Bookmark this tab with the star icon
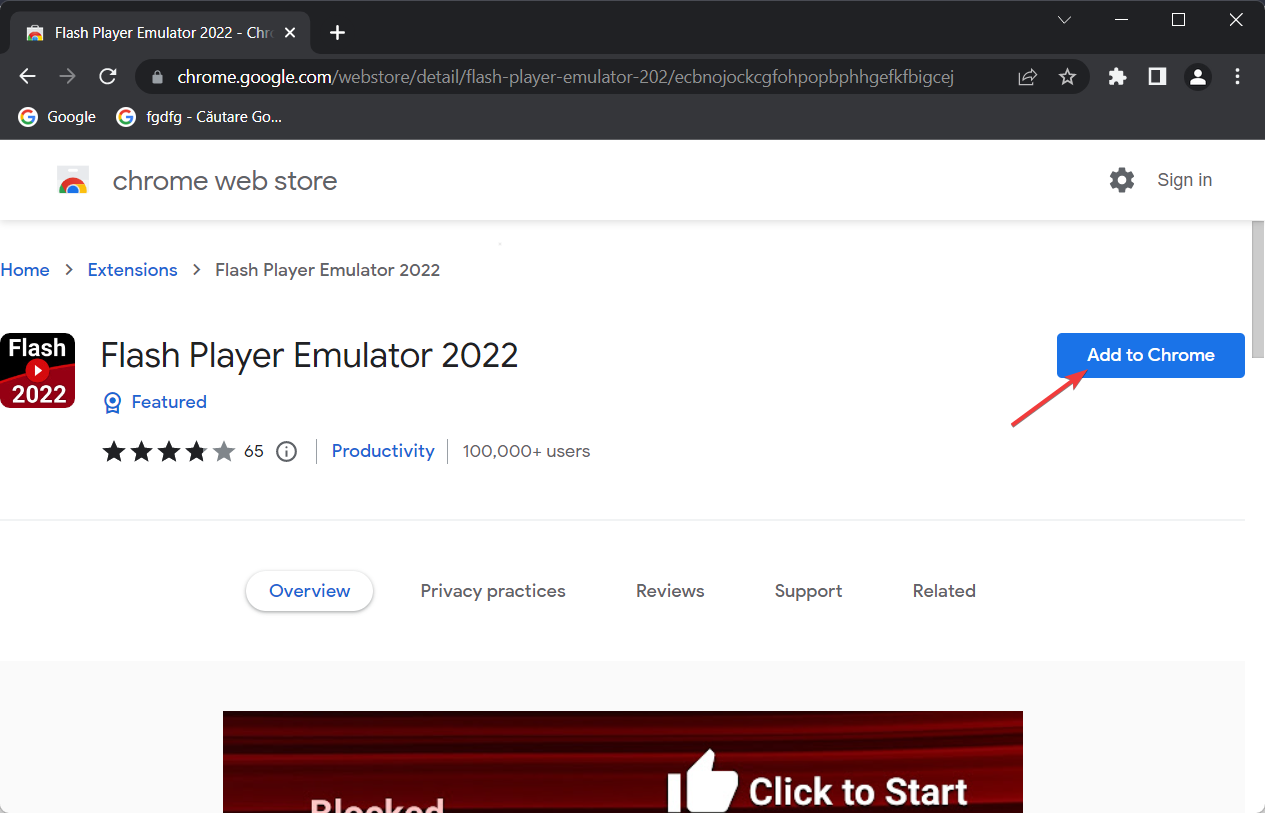The height and width of the screenshot is (813, 1265). 1067,77
